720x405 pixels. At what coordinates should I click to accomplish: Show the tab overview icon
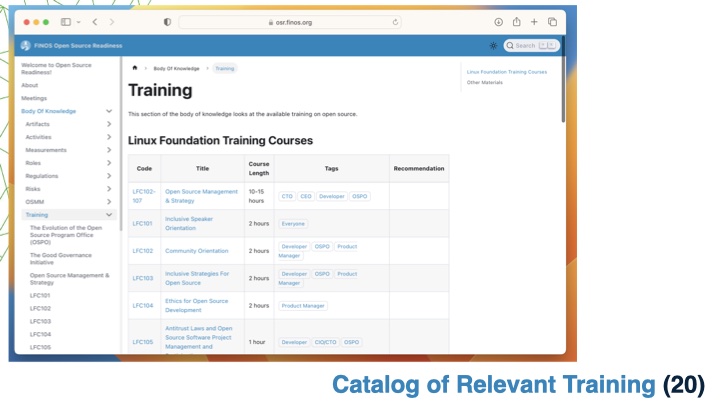click(552, 22)
